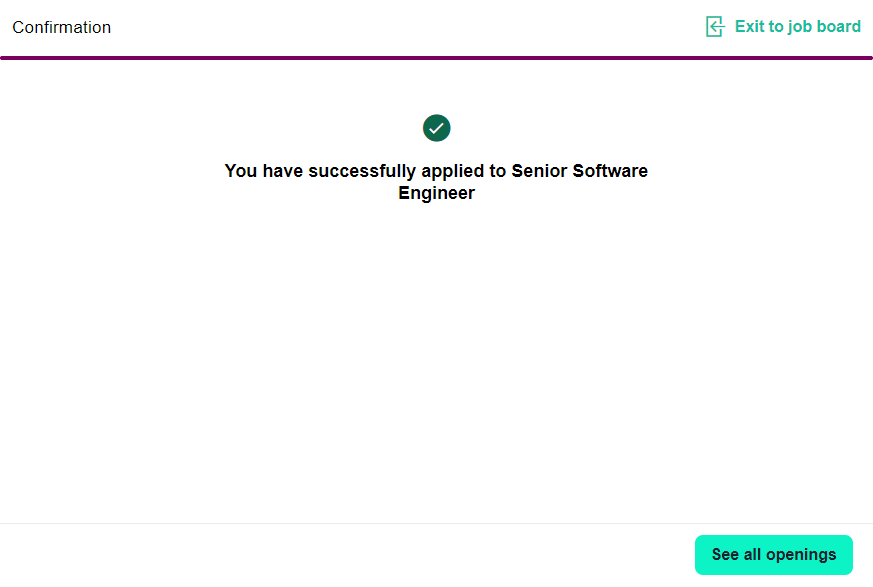The width and height of the screenshot is (873, 587).
Task: Leave the application via the arrow-door icon
Action: click(714, 27)
